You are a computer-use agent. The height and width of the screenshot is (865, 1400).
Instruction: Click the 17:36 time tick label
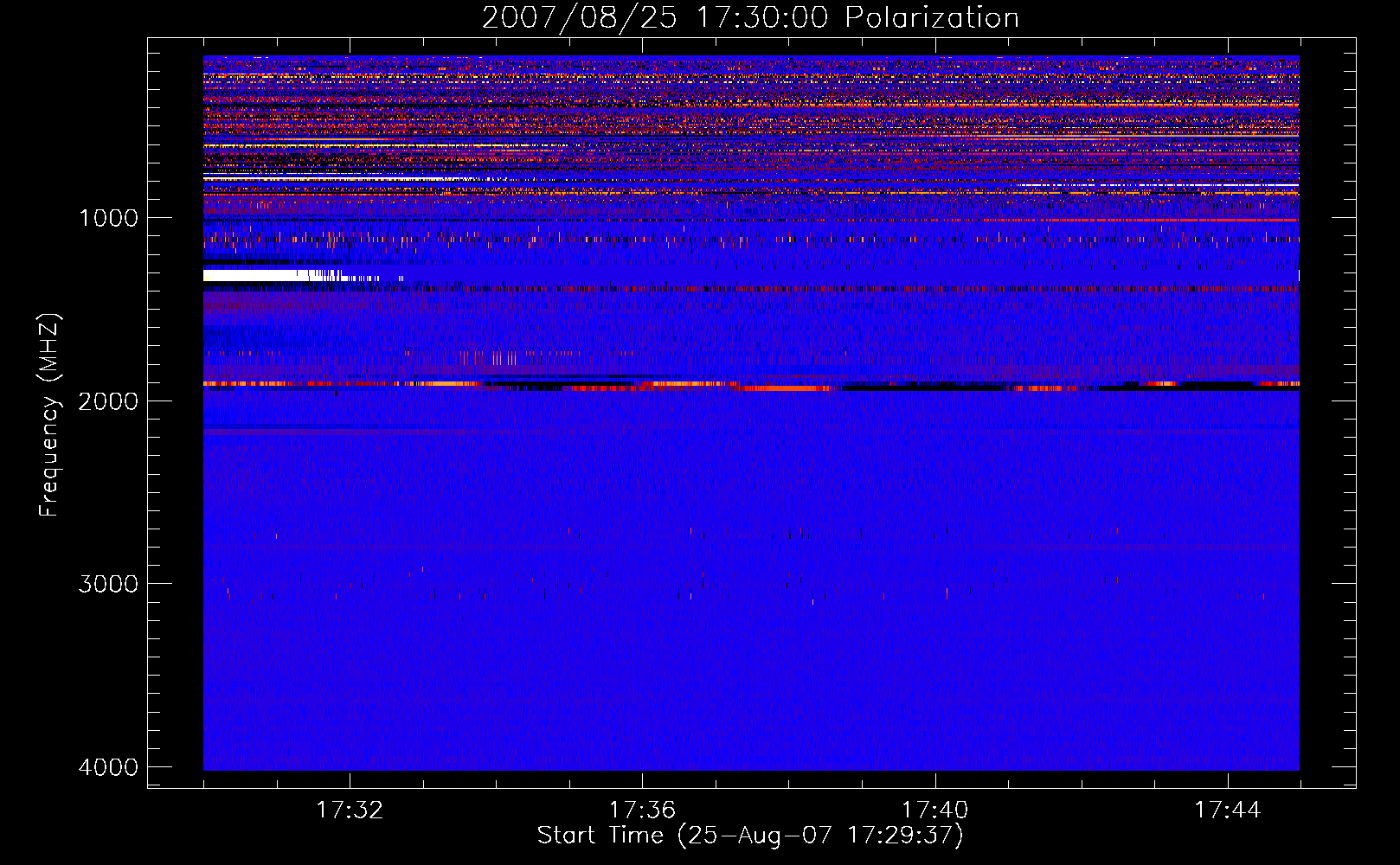642,811
